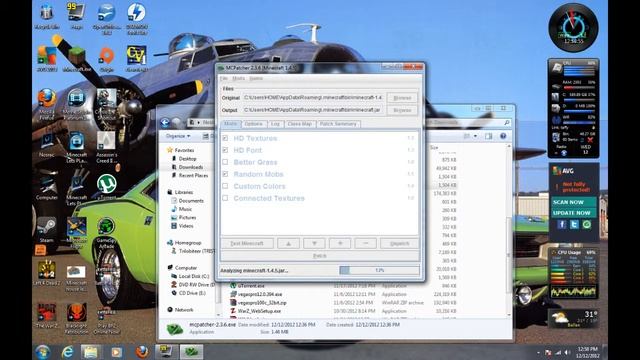The width and height of the screenshot is (640, 360).
Task: Click the Output file path field
Action: coord(313,110)
